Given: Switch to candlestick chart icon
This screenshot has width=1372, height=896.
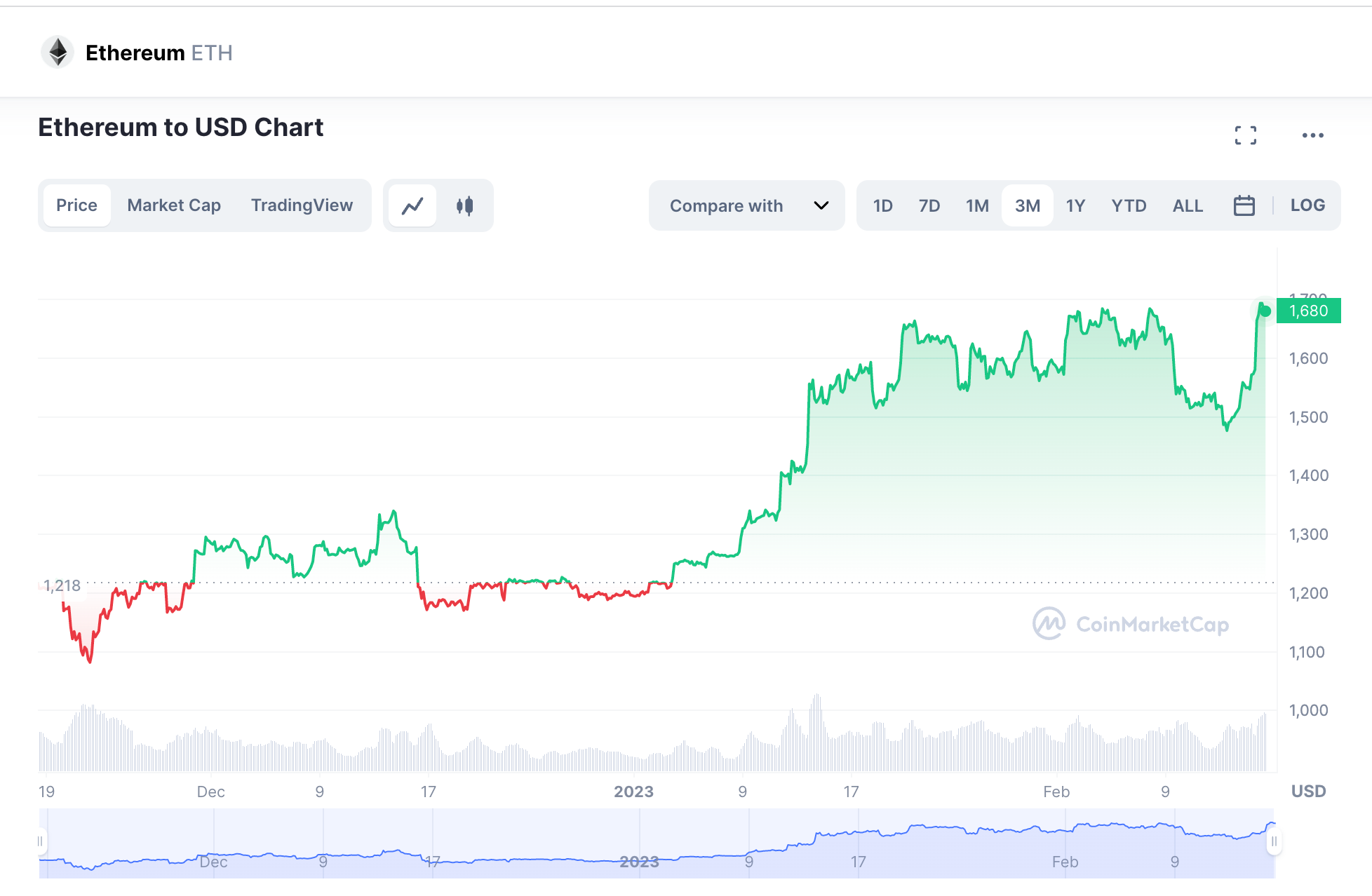Looking at the screenshot, I should (464, 205).
